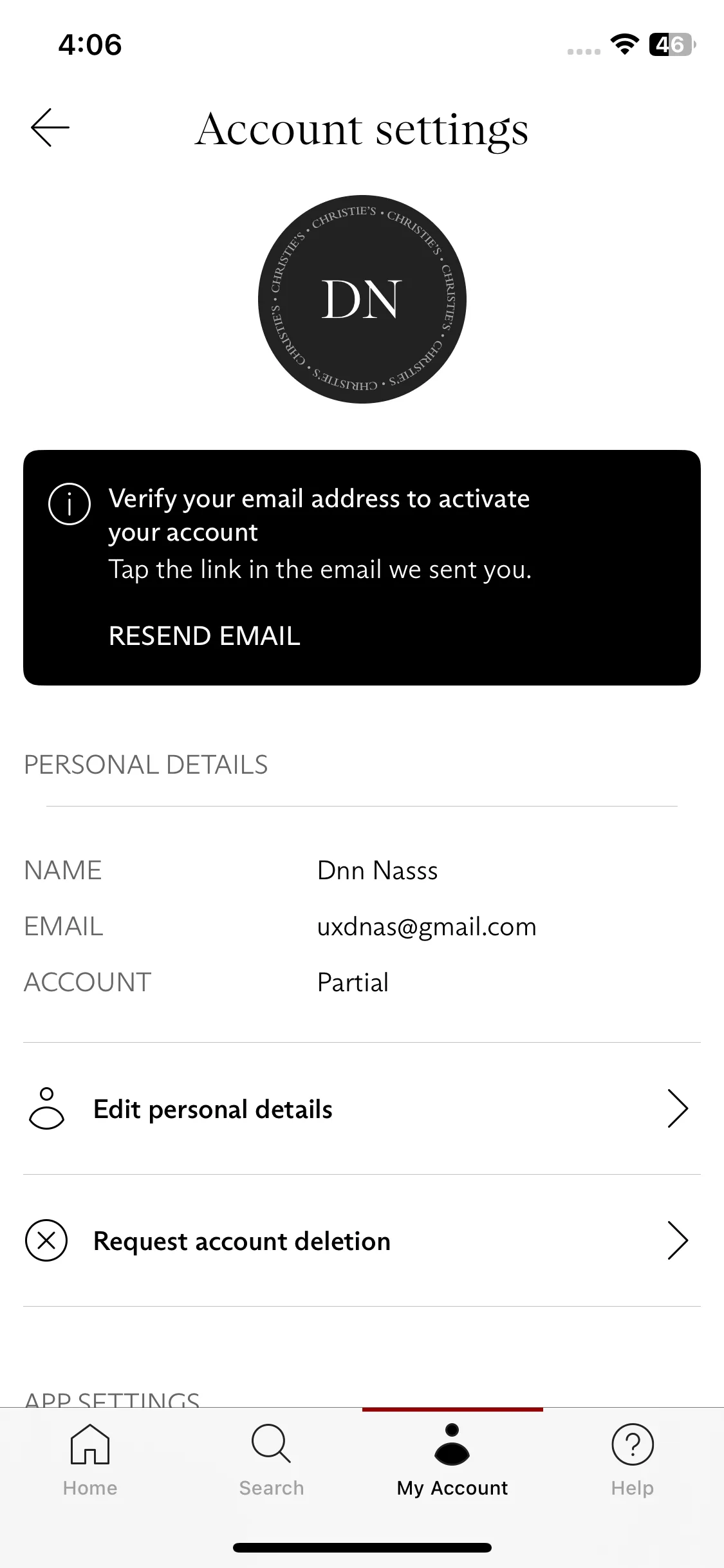Tap the magnifying glass Search icon

point(272,1444)
